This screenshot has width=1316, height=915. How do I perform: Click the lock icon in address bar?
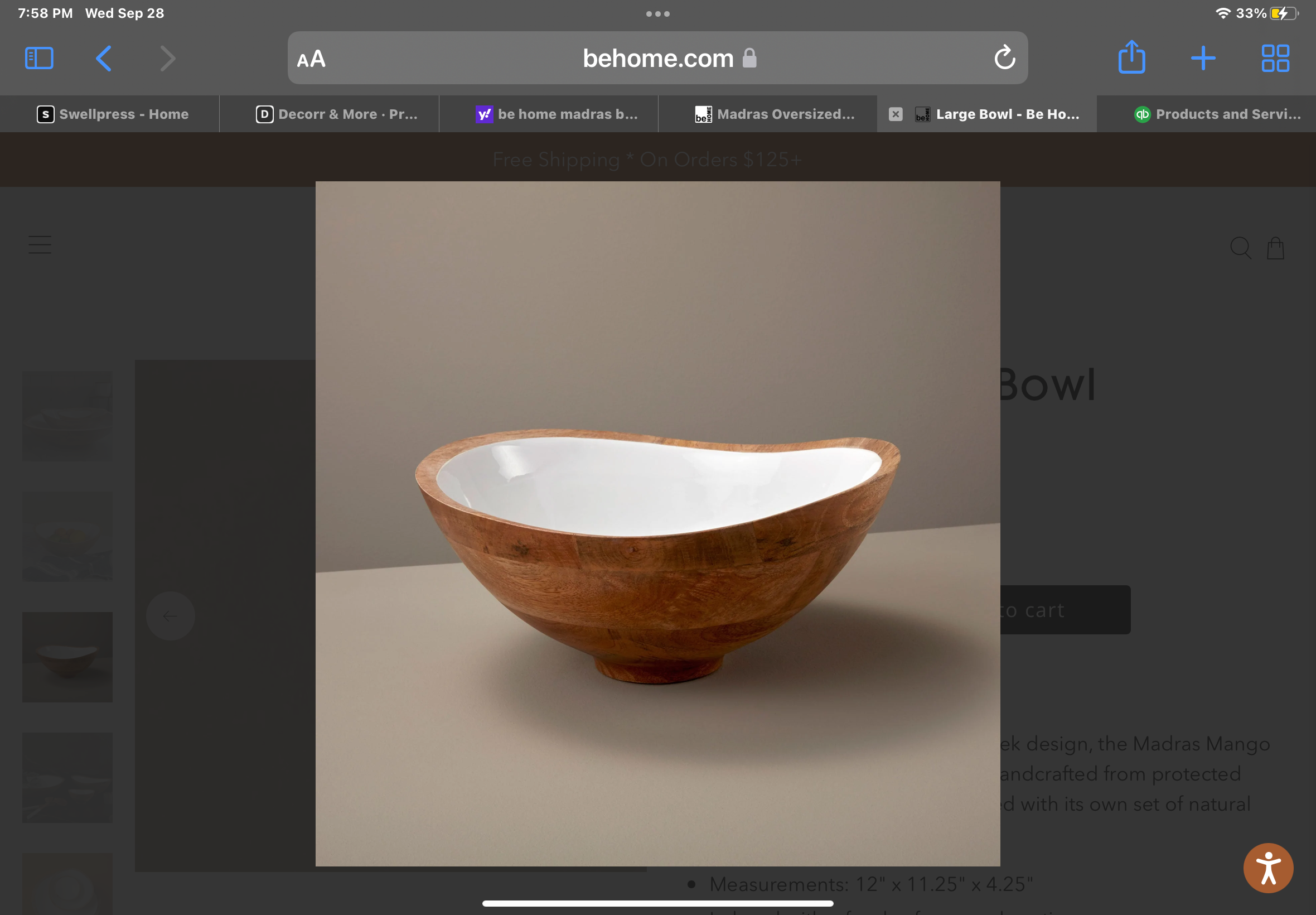point(749,57)
